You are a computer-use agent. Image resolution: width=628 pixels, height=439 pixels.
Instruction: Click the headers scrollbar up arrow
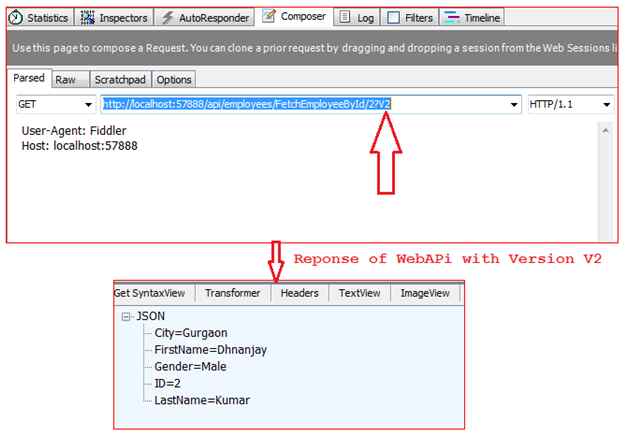pyautogui.click(x=606, y=131)
